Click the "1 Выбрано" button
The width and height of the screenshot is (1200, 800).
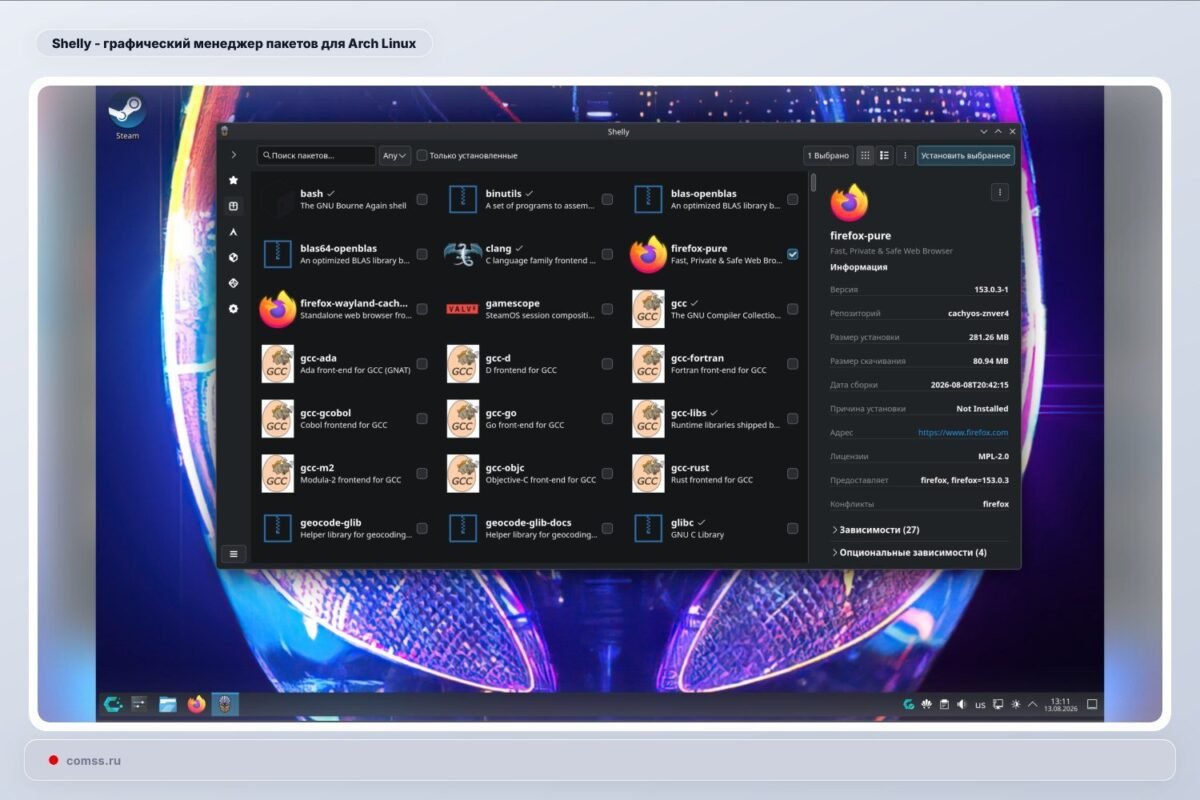point(828,156)
